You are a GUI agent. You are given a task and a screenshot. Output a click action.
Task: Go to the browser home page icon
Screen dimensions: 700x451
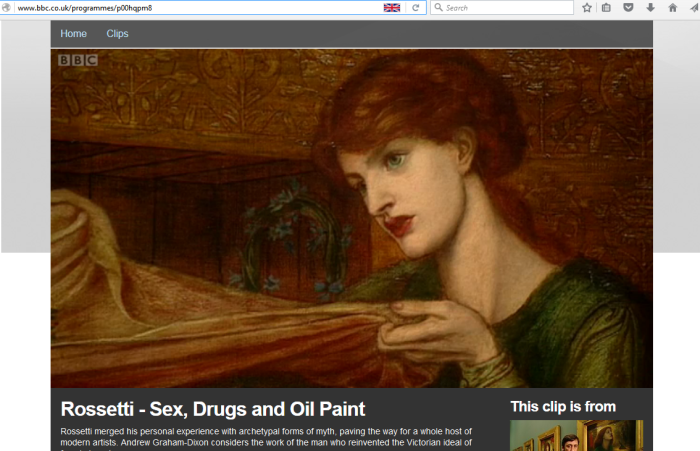pyautogui.click(x=673, y=8)
